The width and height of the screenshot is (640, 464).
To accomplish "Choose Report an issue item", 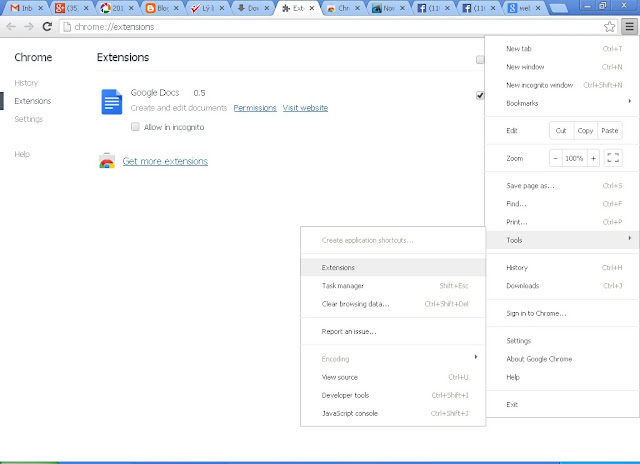I will point(393,331).
